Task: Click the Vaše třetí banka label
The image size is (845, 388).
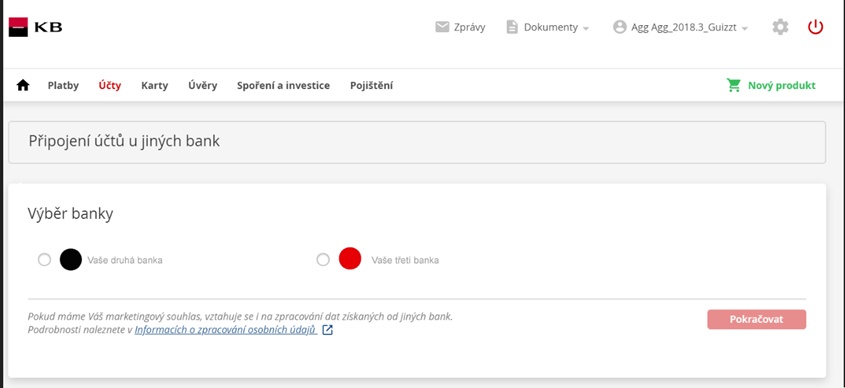Action: (x=405, y=260)
